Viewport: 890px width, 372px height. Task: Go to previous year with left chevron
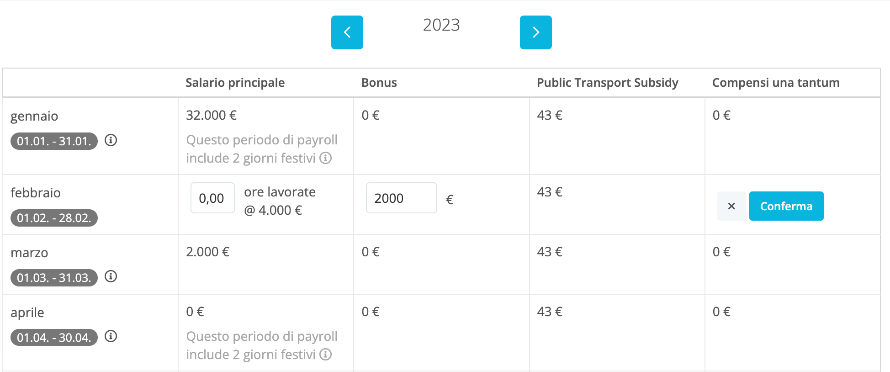(x=347, y=32)
